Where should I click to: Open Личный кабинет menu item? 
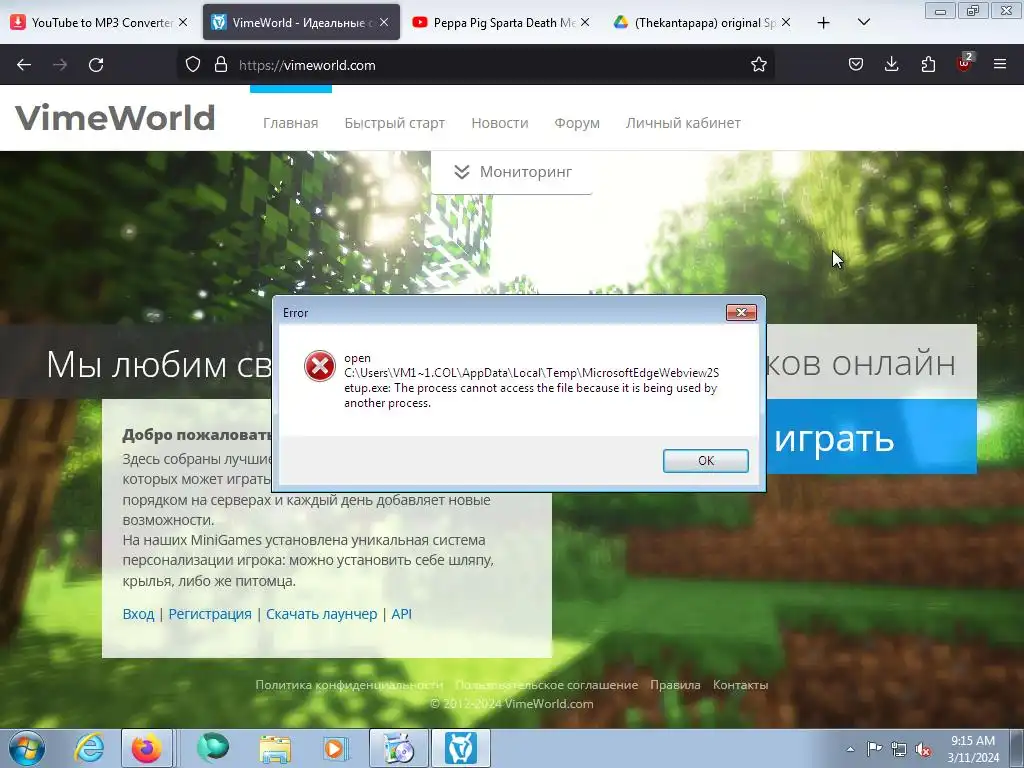683,123
